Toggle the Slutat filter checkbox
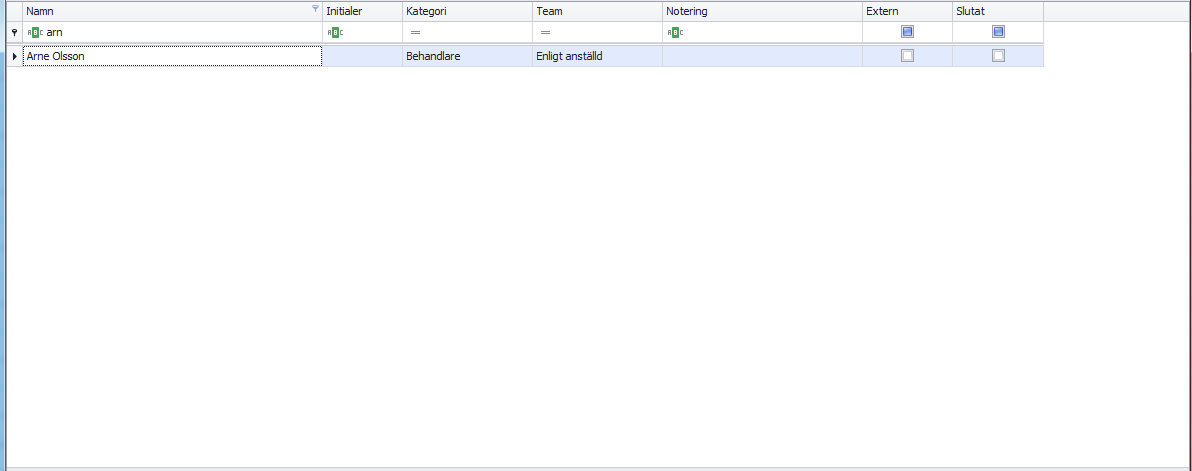The width and height of the screenshot is (1192, 471). pos(998,32)
